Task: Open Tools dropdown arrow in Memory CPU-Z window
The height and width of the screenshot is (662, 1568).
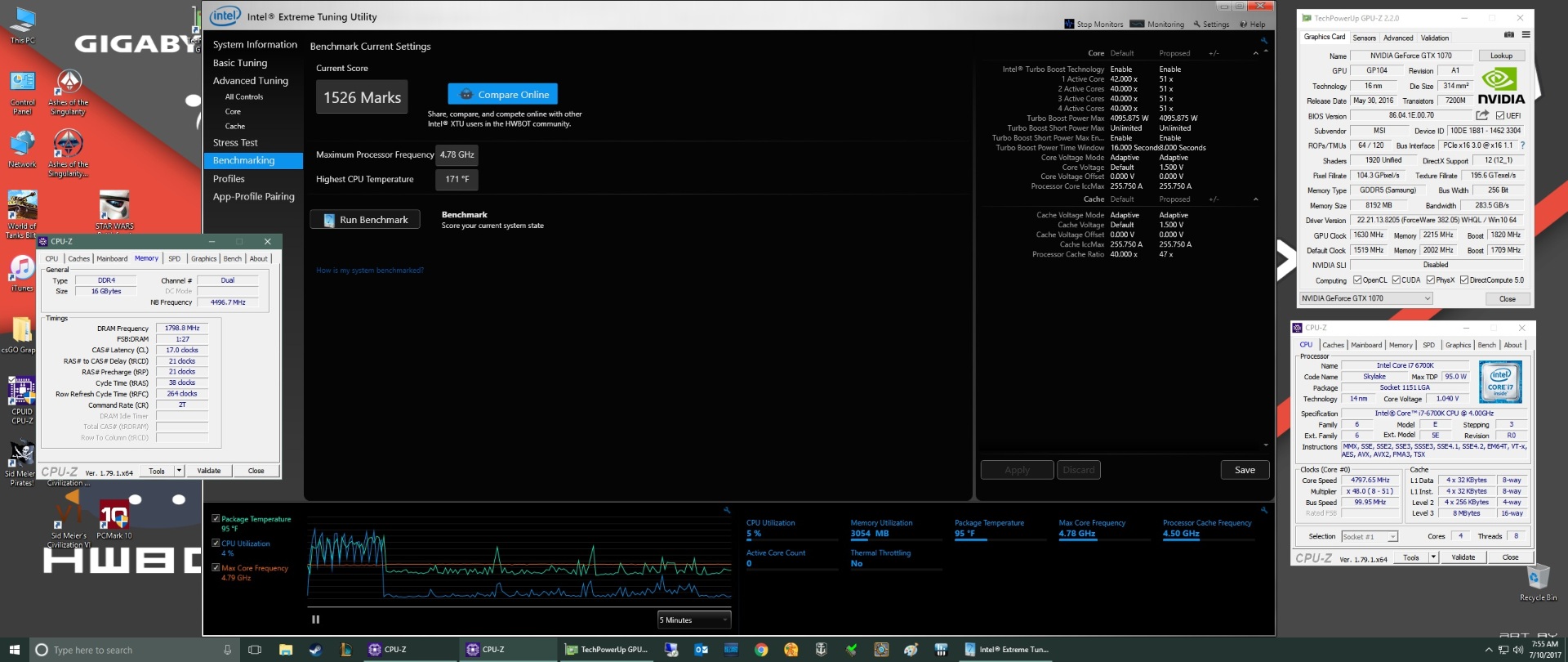Action: (x=179, y=470)
